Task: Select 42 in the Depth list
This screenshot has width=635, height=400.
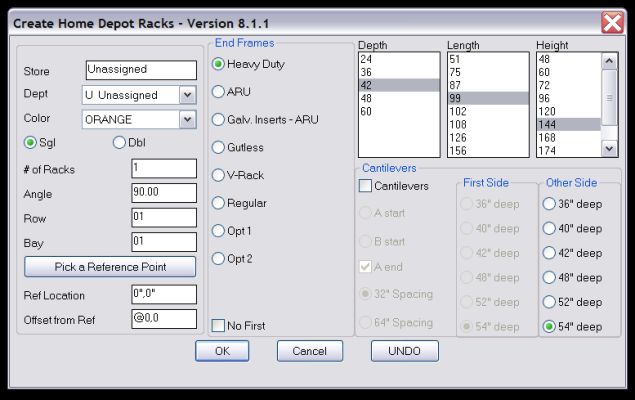Action: (399, 85)
